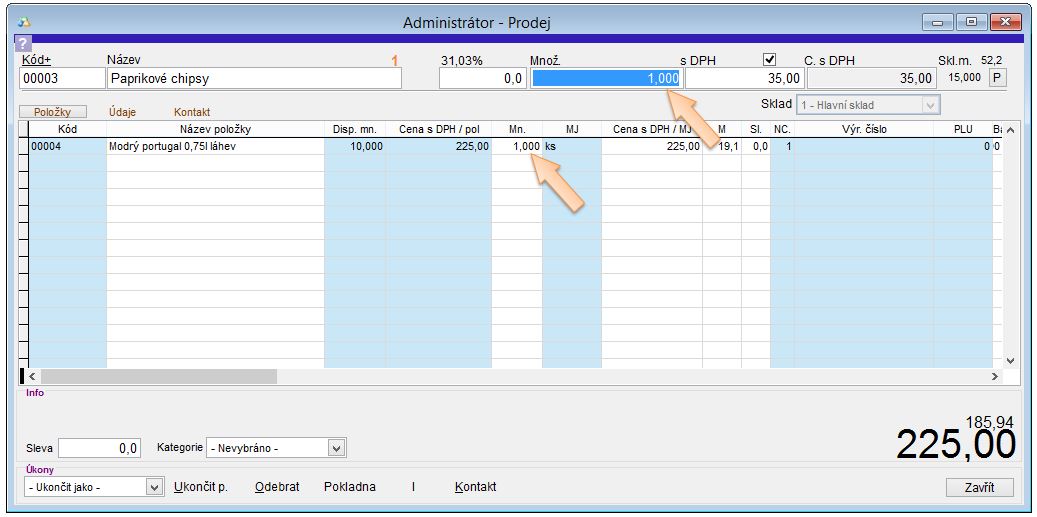The height and width of the screenshot is (517, 1037).
Task: Open the Sklad warehouse dropdown
Action: 930,105
